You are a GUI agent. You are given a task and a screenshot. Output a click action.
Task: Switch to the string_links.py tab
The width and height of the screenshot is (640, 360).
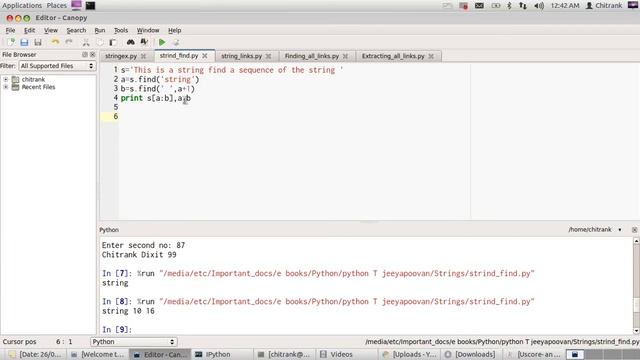[242, 56]
